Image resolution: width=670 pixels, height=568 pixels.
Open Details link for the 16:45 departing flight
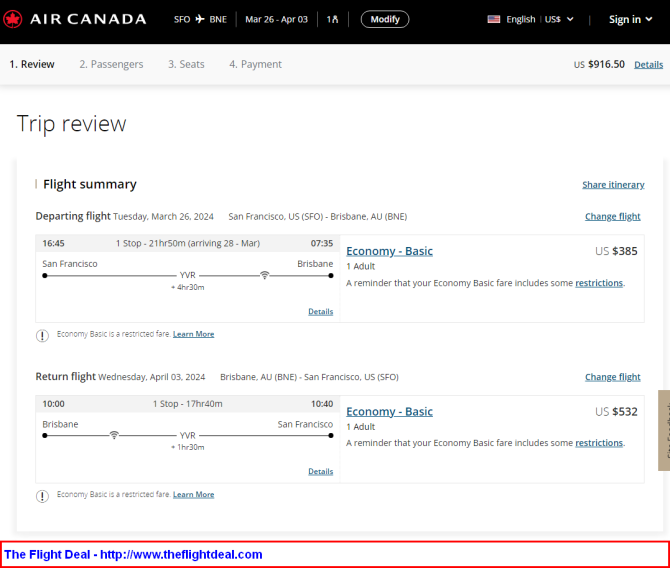320,312
